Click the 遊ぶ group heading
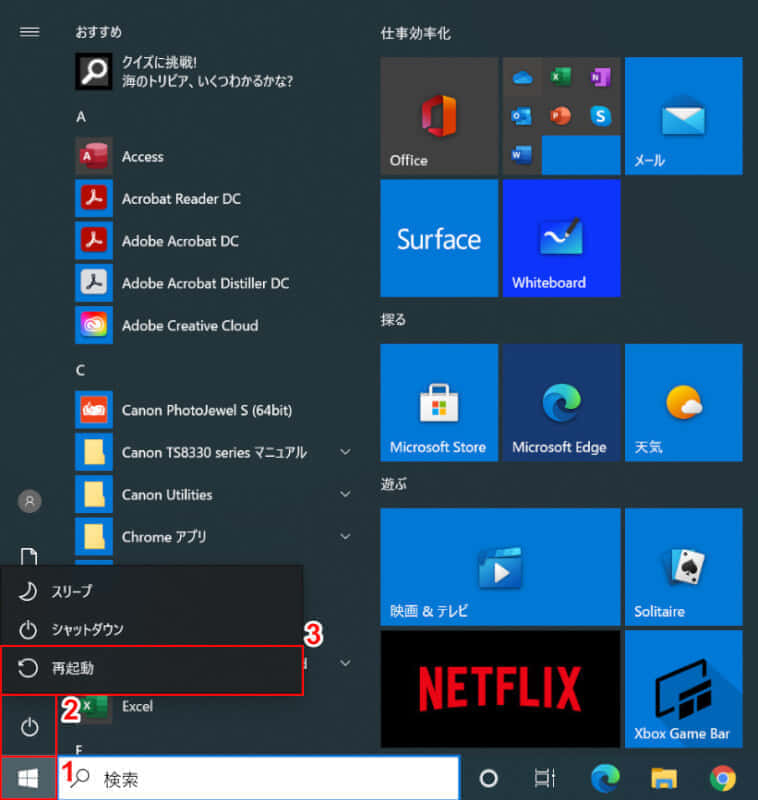This screenshot has height=800, width=758. tap(393, 484)
